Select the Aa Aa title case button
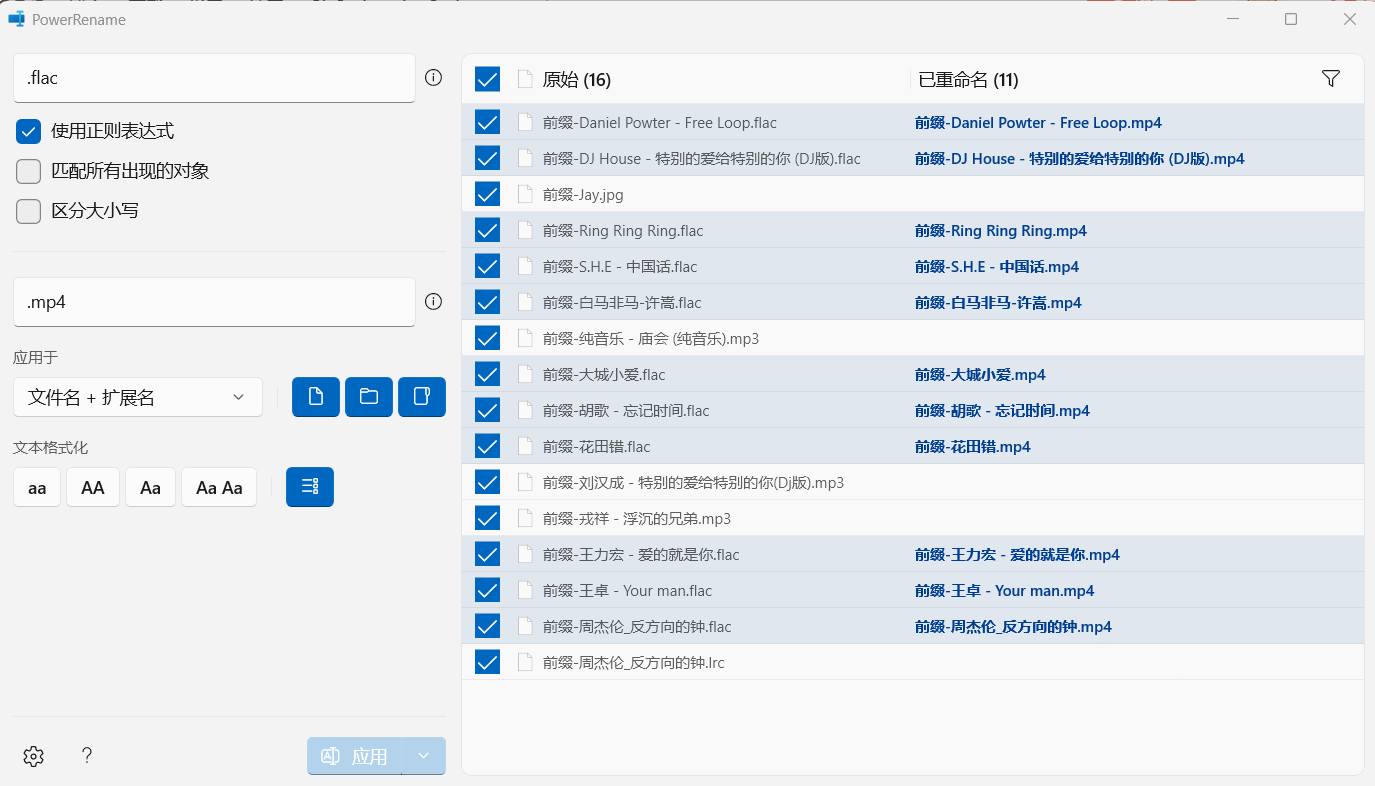This screenshot has height=786, width=1375. [219, 488]
